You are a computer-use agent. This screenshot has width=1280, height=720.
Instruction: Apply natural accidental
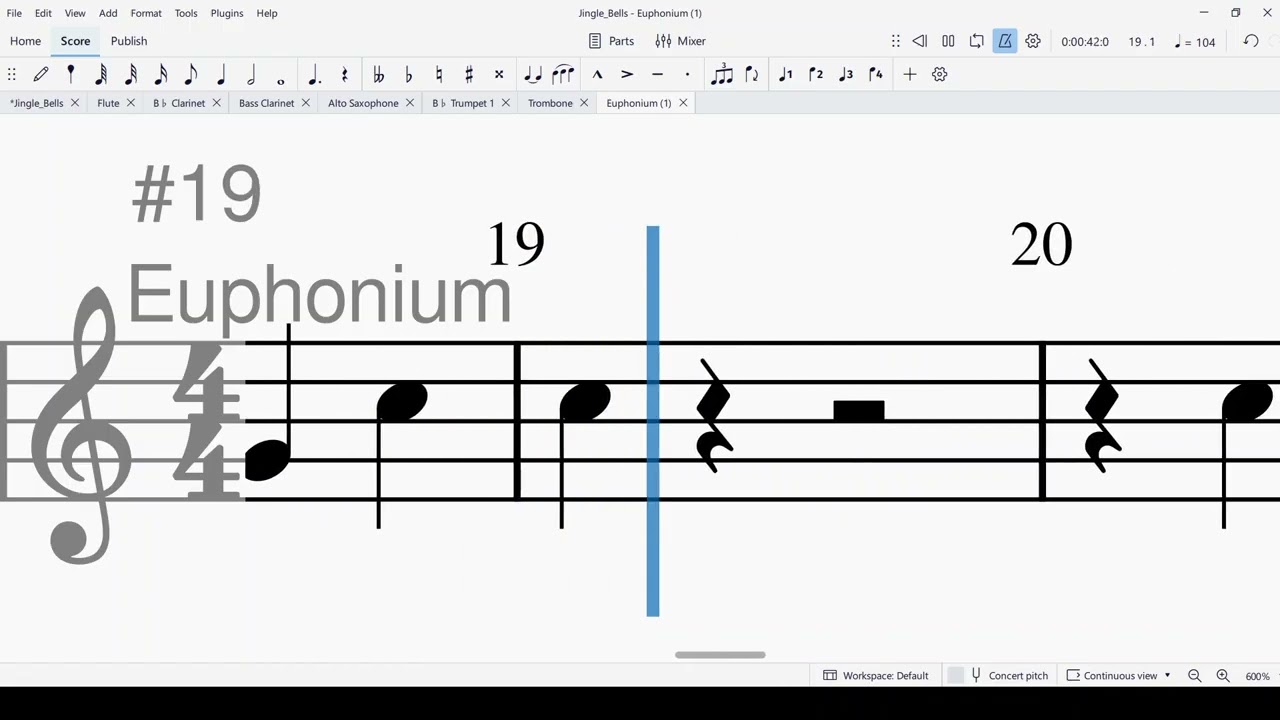pyautogui.click(x=438, y=74)
